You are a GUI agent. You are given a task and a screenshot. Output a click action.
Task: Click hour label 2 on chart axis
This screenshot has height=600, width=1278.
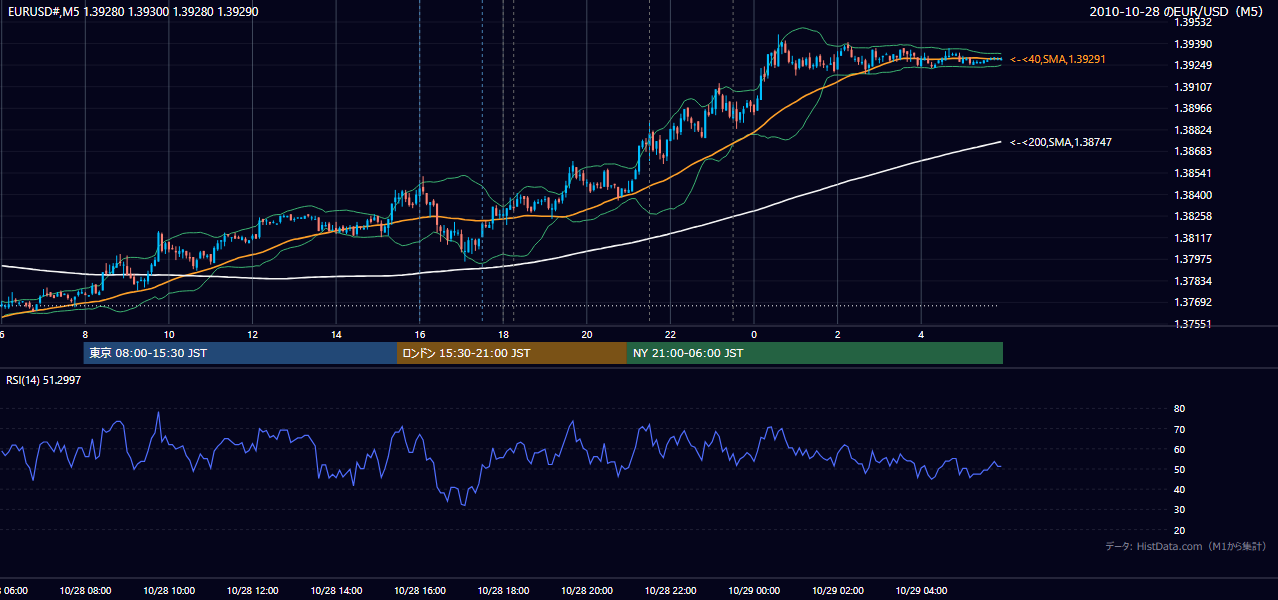click(838, 334)
